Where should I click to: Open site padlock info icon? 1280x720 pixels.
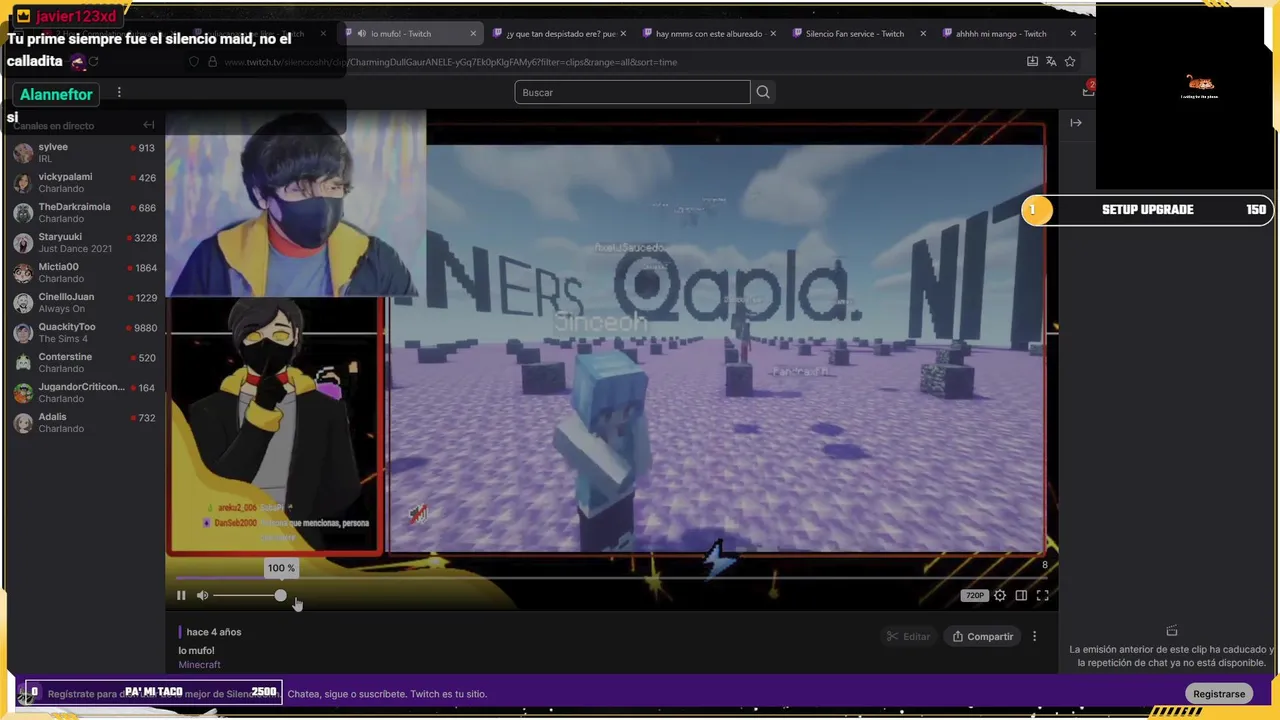pyautogui.click(x=212, y=62)
